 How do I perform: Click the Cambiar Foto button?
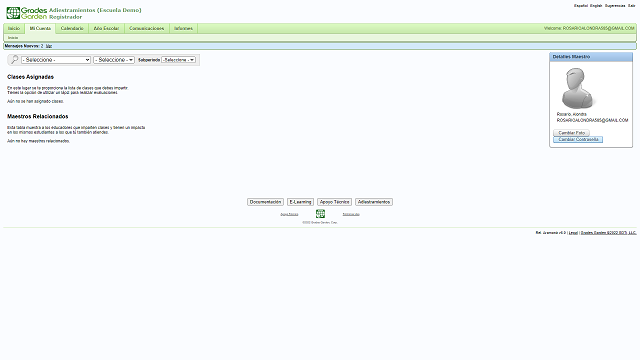[571, 133]
